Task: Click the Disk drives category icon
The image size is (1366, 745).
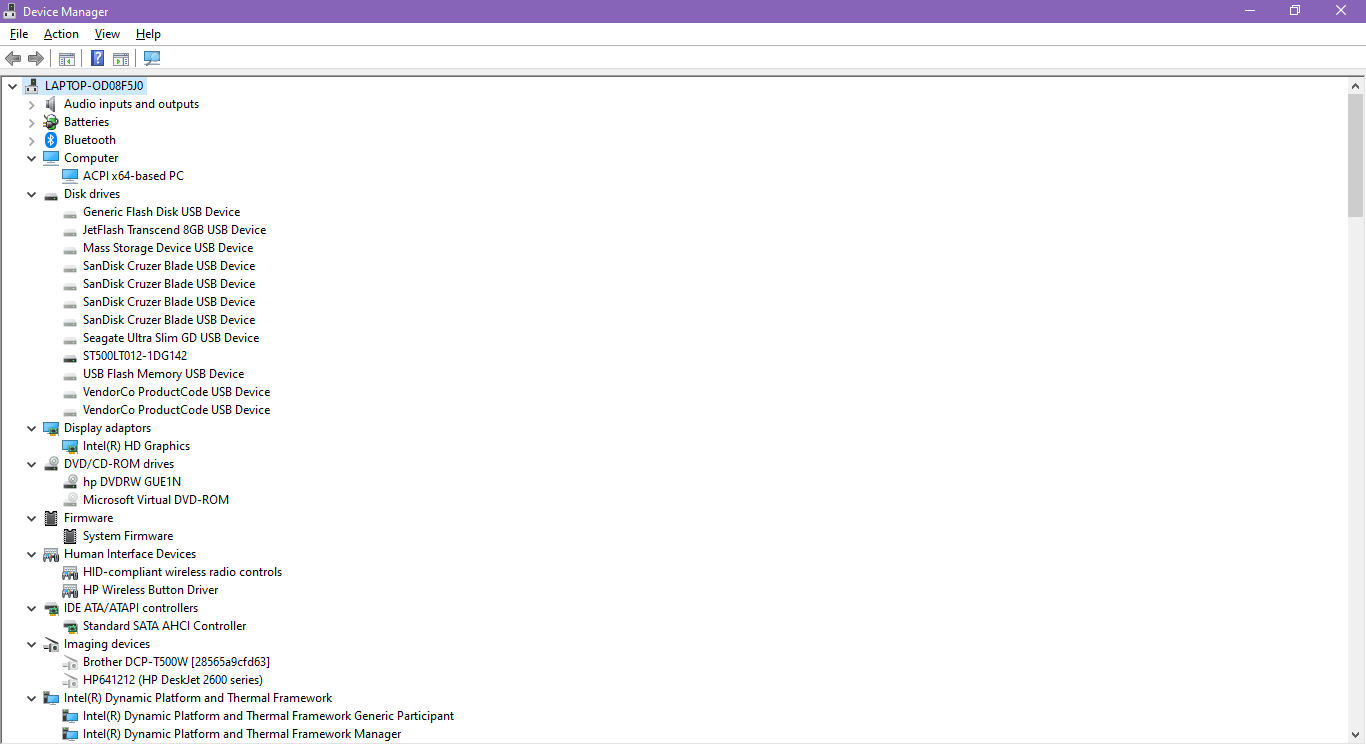Action: pyautogui.click(x=51, y=195)
